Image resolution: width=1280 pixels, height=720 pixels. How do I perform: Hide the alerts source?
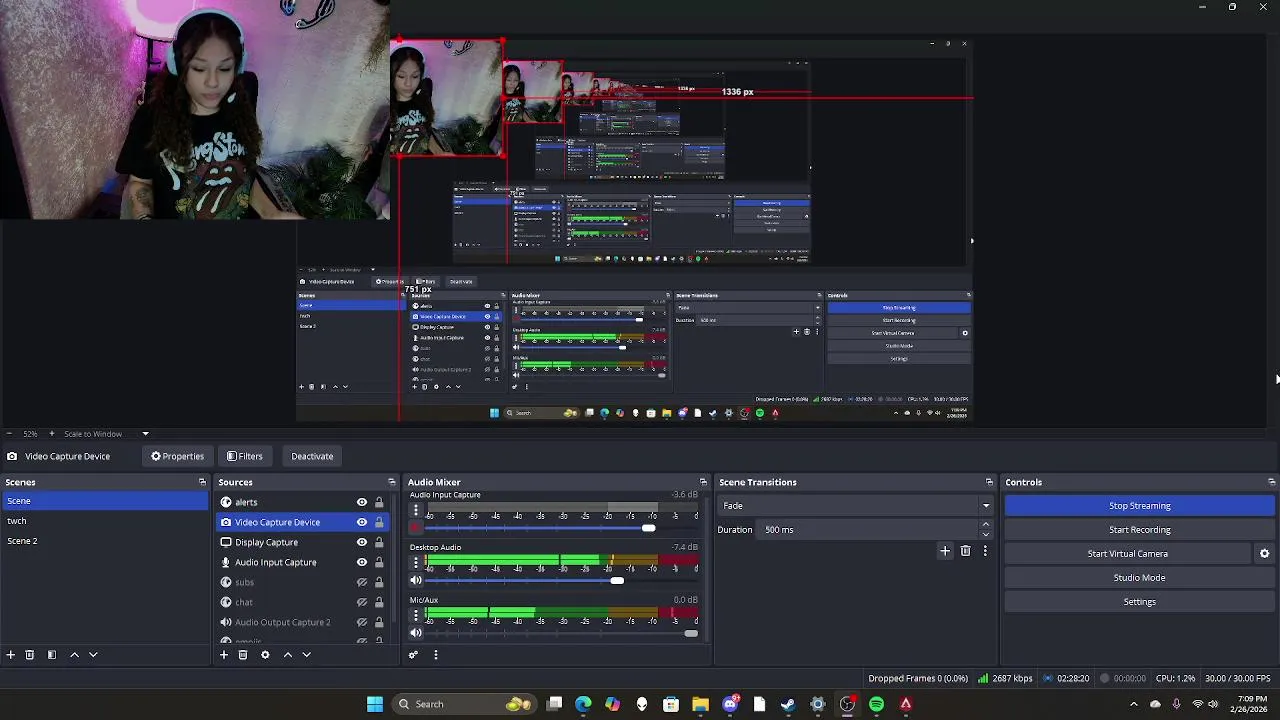(x=362, y=502)
